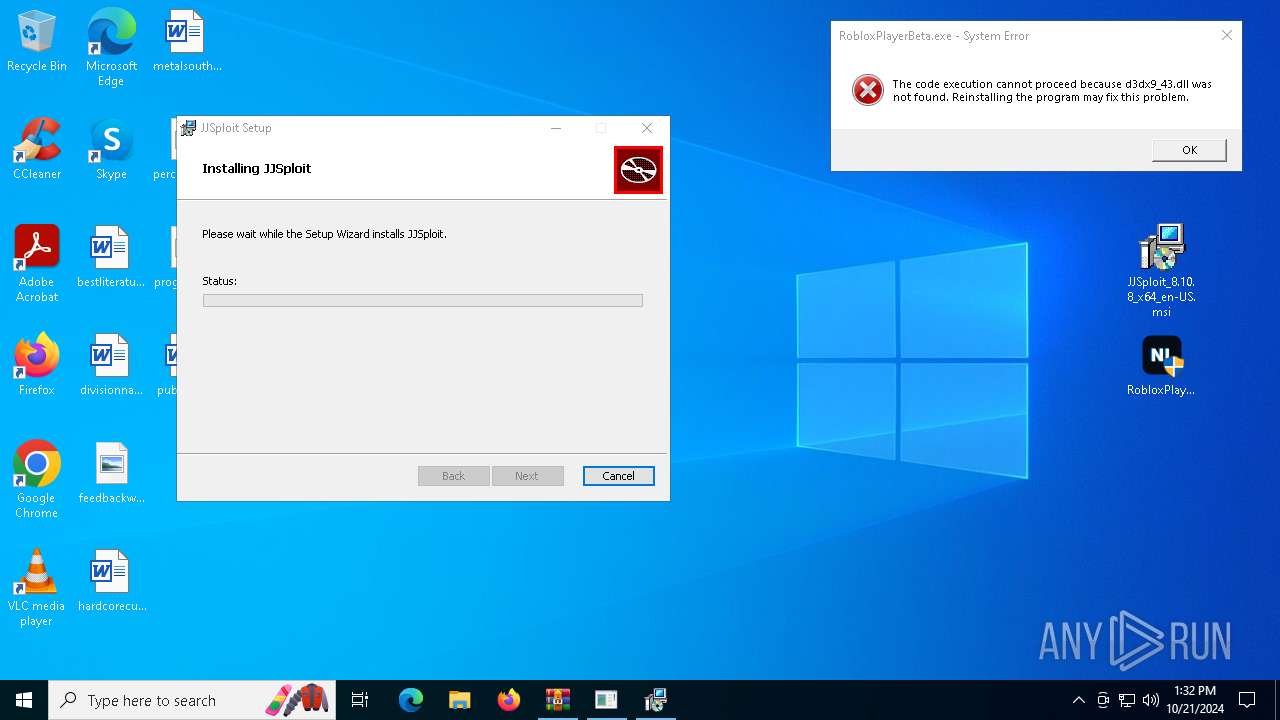The height and width of the screenshot is (720, 1280).
Task: Click the JJSploit red logo in setup header
Action: 638,170
